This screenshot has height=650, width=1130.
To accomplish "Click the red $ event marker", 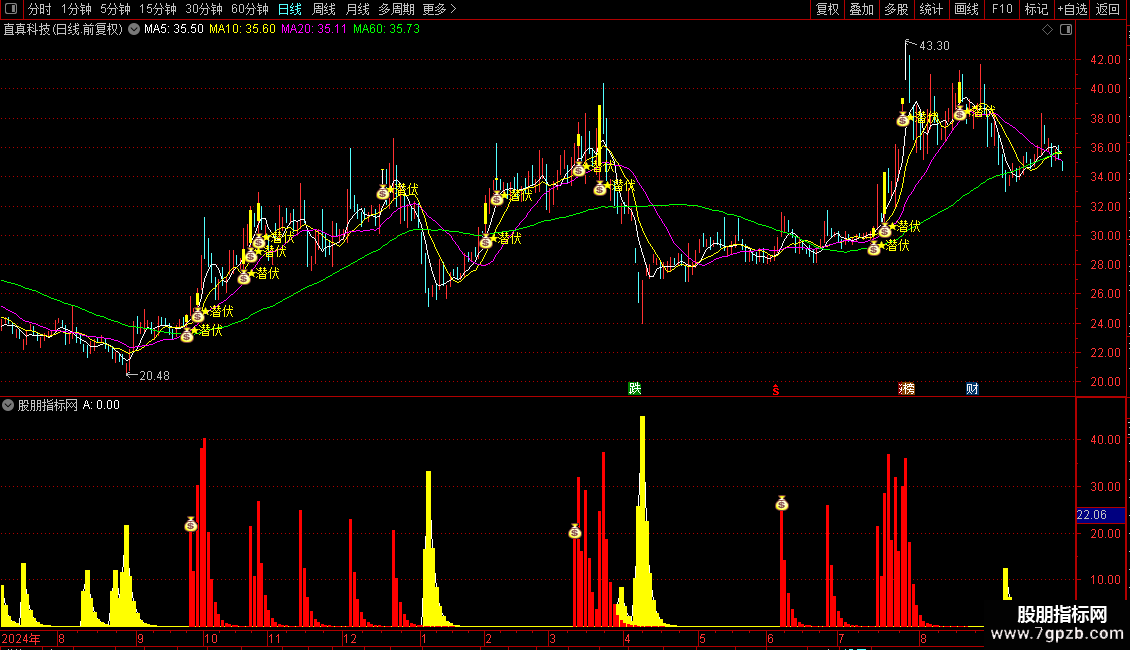I will (x=775, y=390).
